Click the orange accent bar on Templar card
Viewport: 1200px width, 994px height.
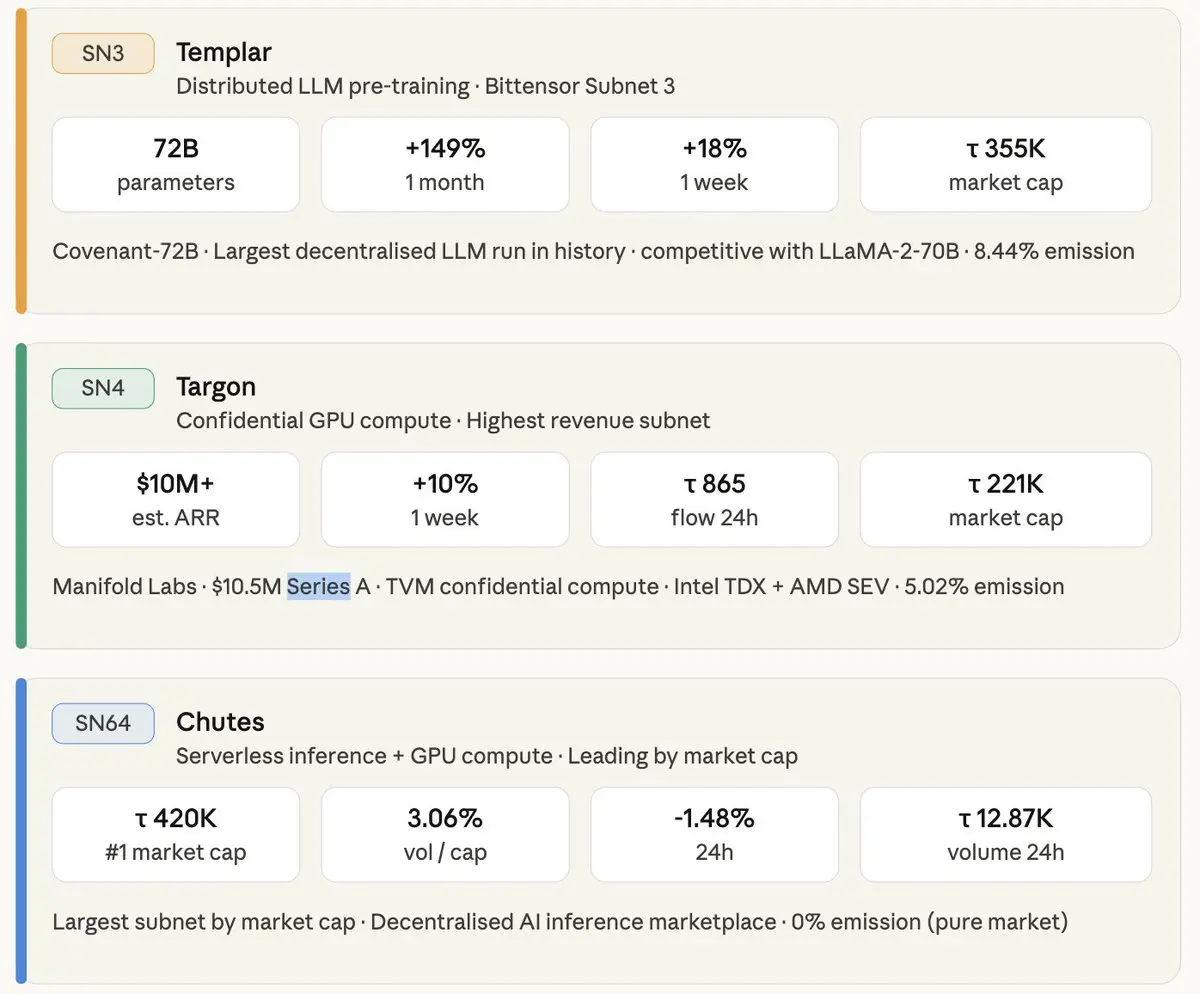(21, 161)
